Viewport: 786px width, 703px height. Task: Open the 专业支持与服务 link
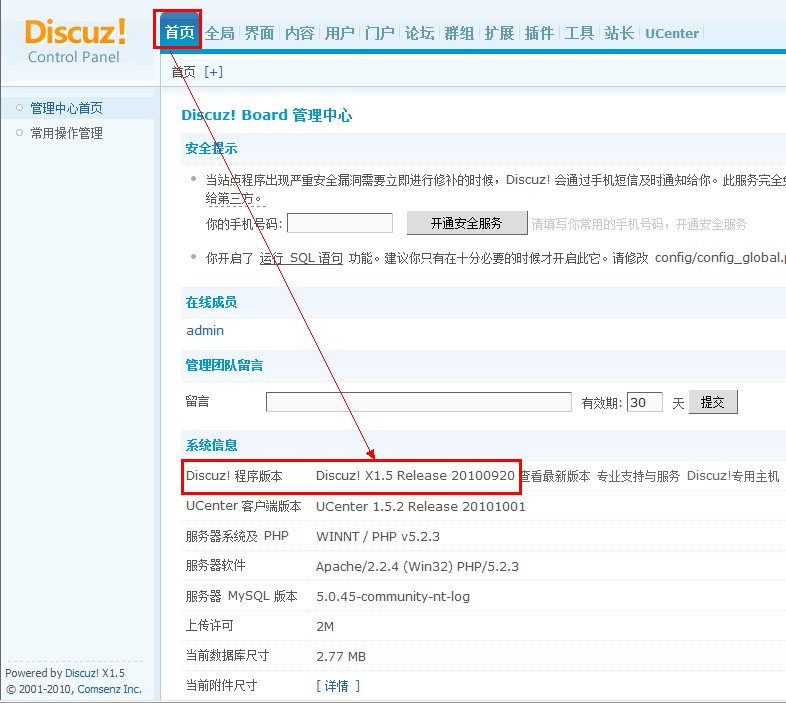(x=638, y=476)
